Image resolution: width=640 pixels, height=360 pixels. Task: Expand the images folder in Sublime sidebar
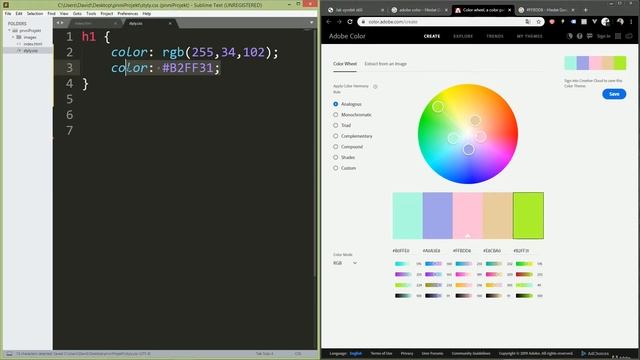[x=13, y=37]
